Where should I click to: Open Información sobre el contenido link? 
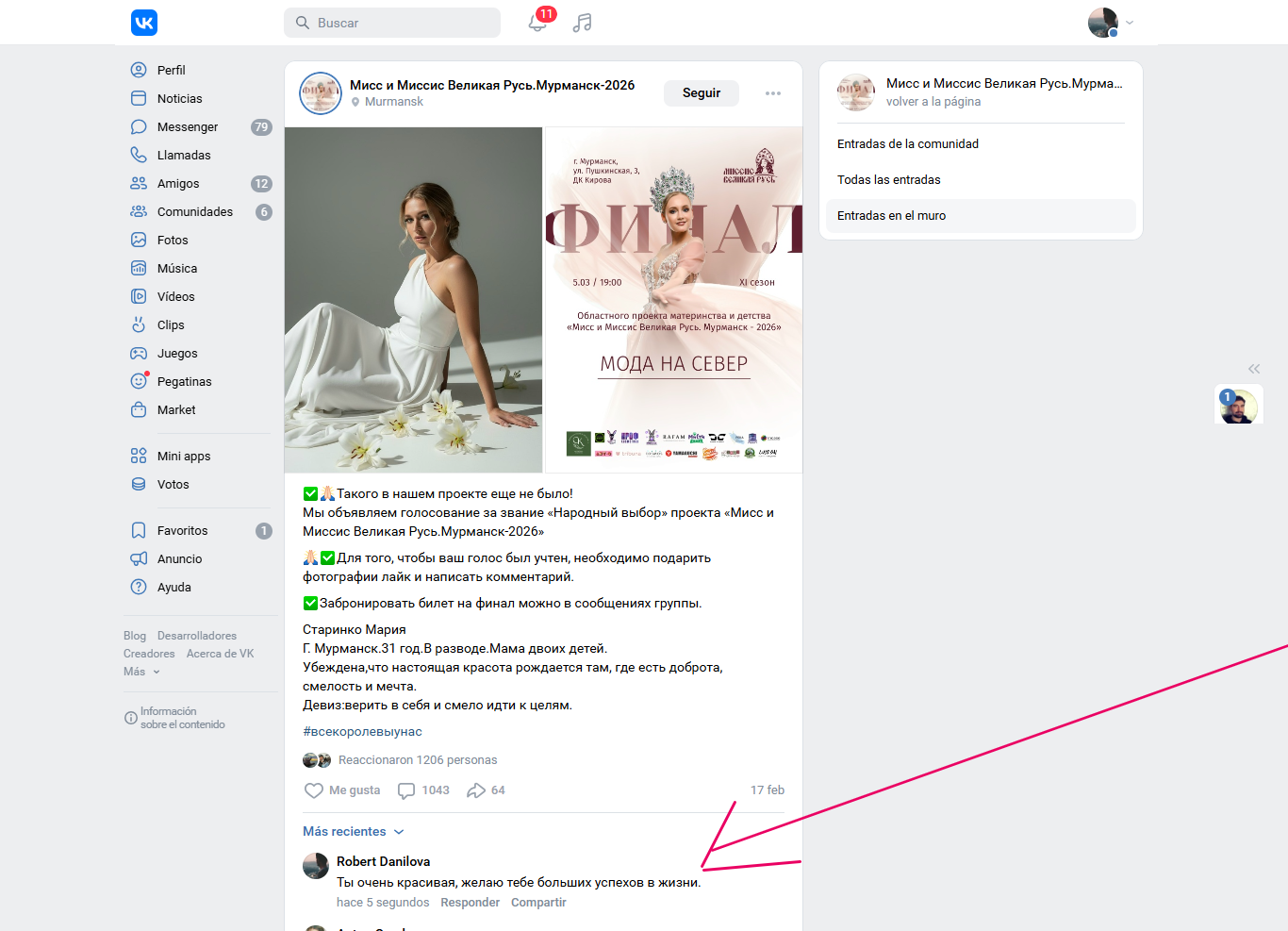174,718
